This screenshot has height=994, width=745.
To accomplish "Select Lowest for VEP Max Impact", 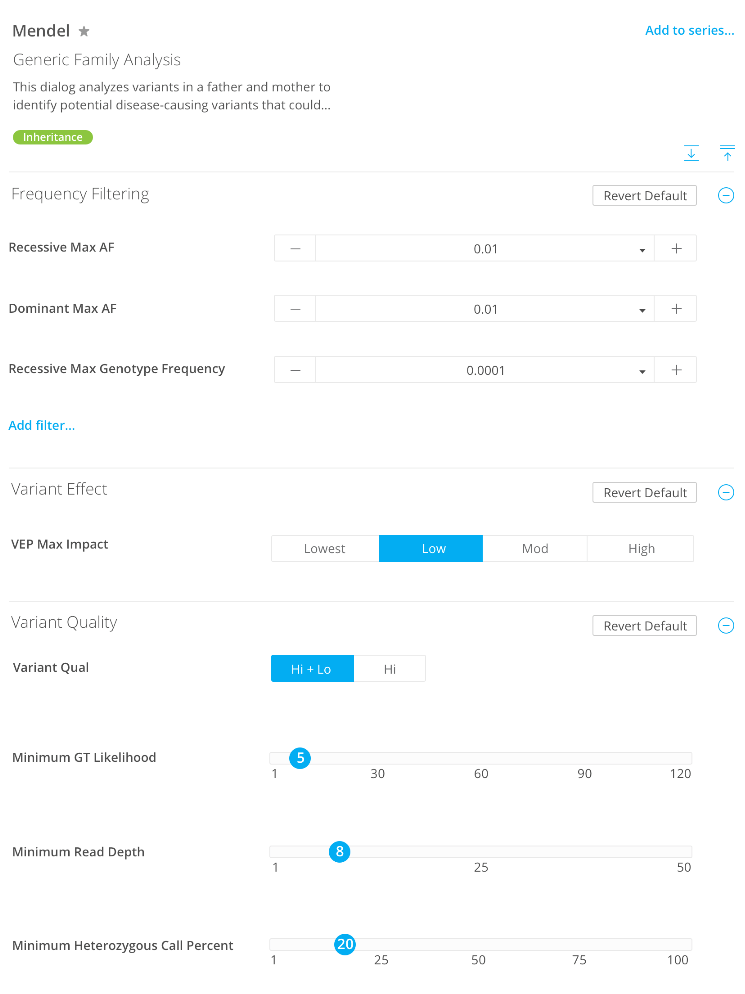I will pyautogui.click(x=325, y=549).
